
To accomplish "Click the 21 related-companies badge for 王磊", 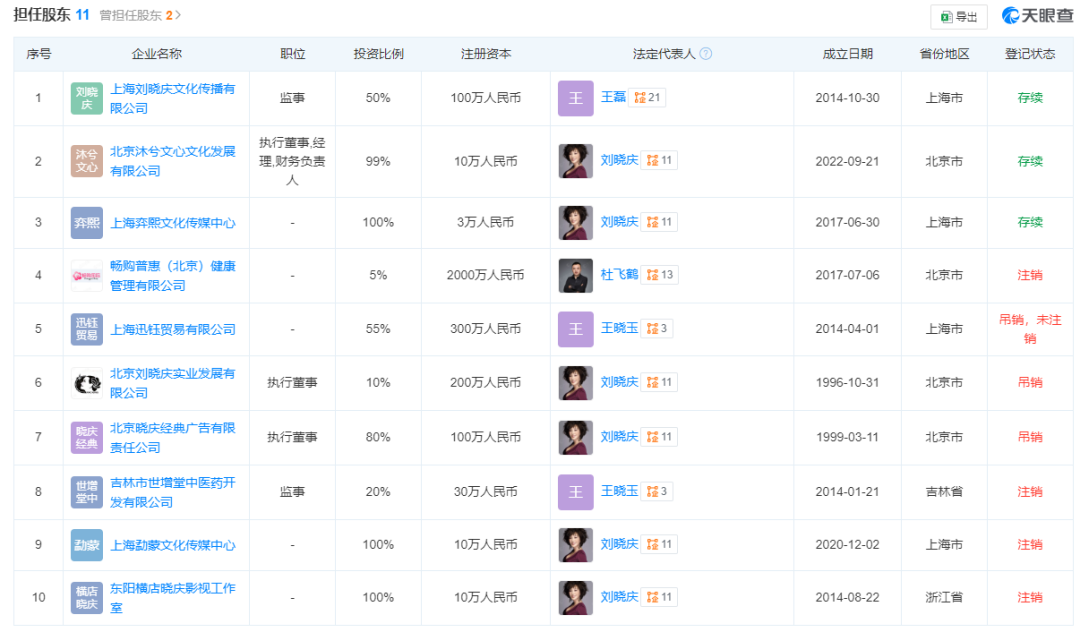I will [647, 98].
